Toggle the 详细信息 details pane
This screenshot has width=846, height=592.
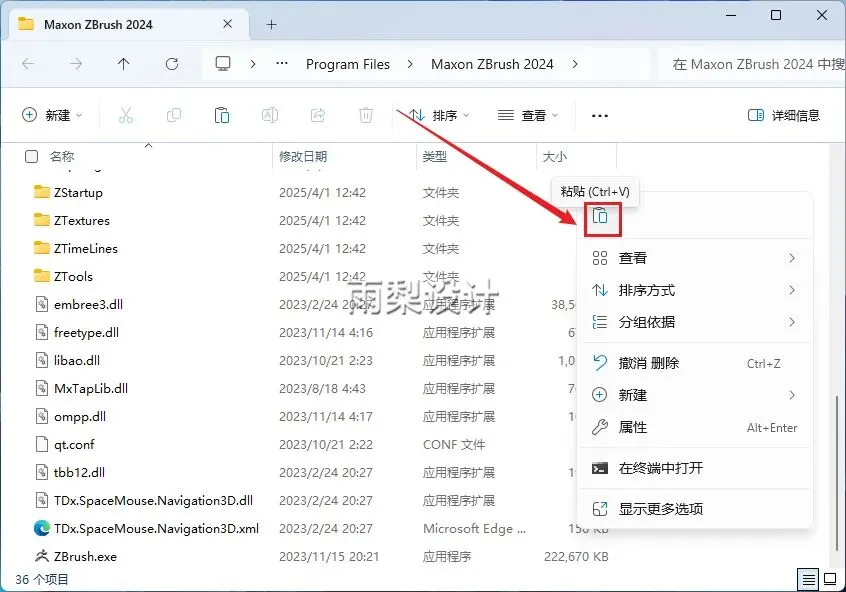click(x=783, y=115)
